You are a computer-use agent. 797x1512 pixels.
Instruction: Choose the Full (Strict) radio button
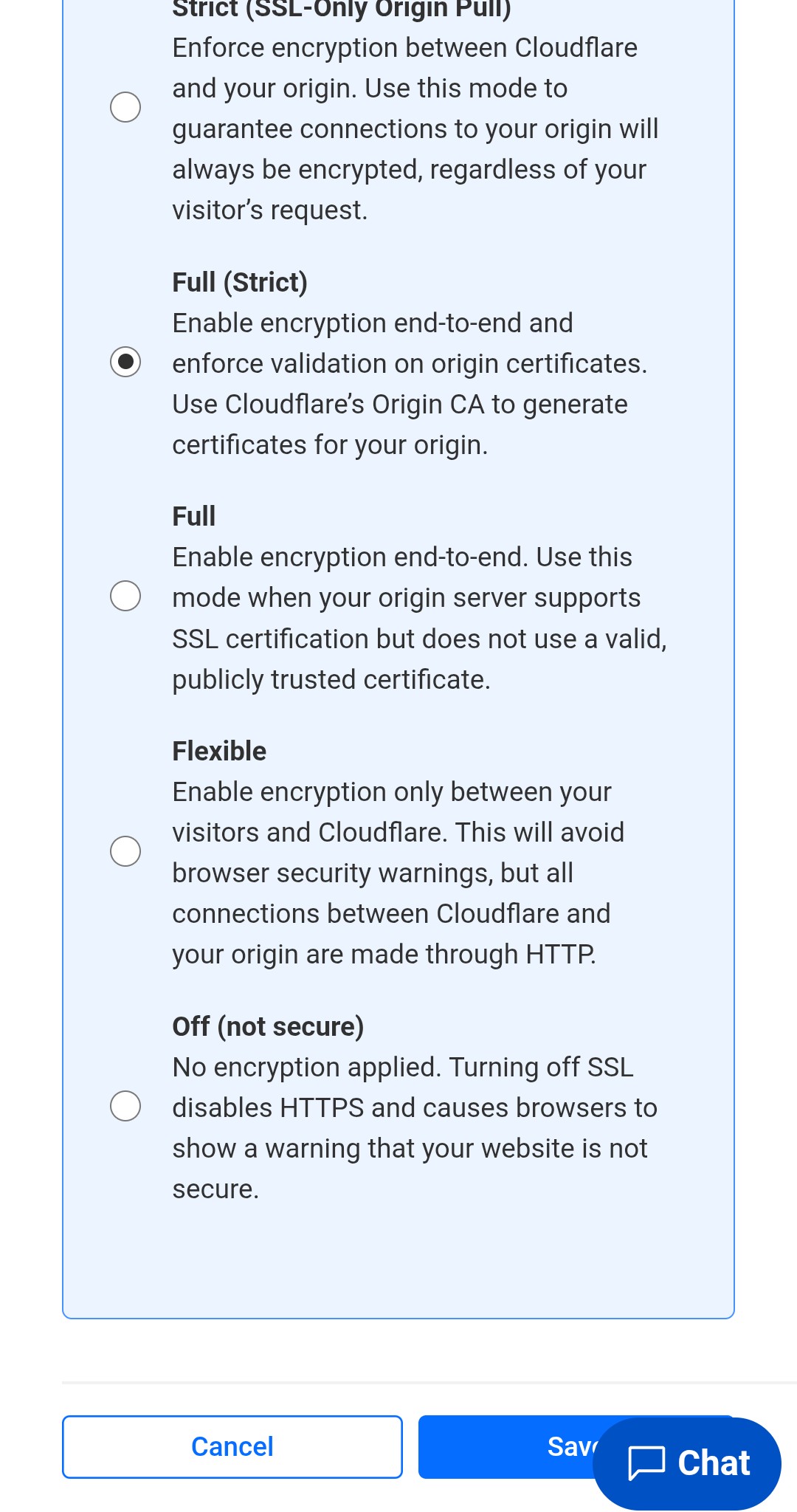point(125,362)
